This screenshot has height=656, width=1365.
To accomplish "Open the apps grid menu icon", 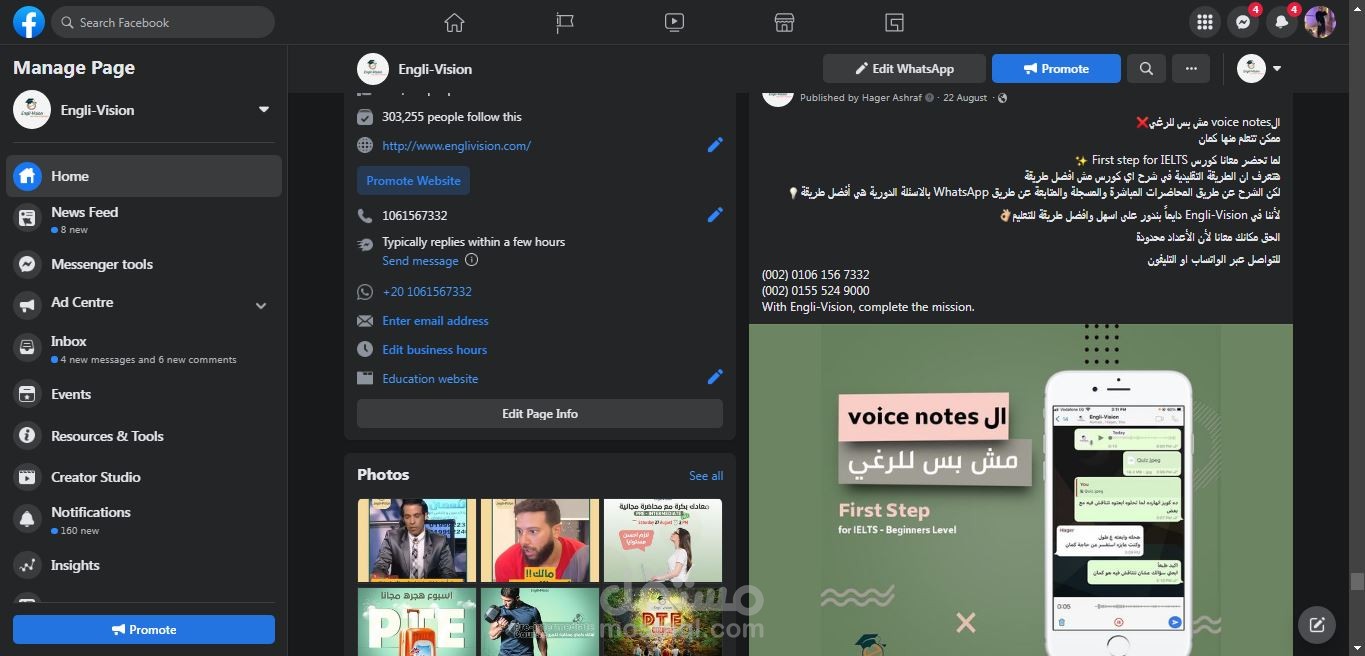I will 1205,22.
